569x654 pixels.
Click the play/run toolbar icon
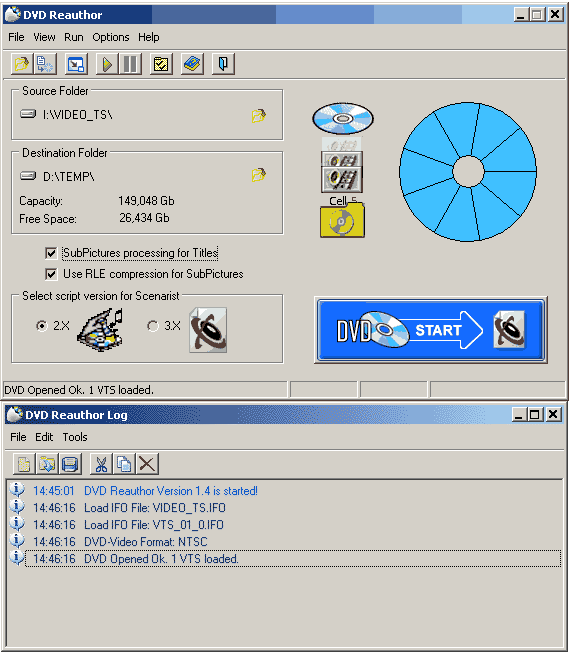tap(107, 64)
